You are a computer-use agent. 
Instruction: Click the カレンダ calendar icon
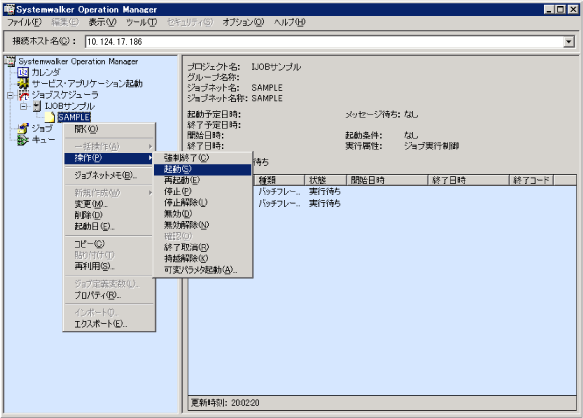click(23, 72)
